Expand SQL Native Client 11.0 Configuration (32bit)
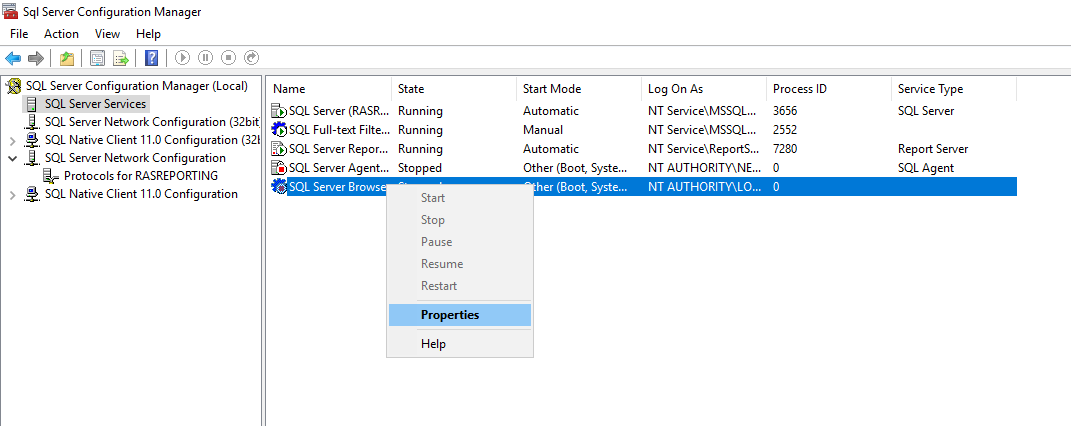Viewport: 1071px width, 426px height. pos(12,140)
